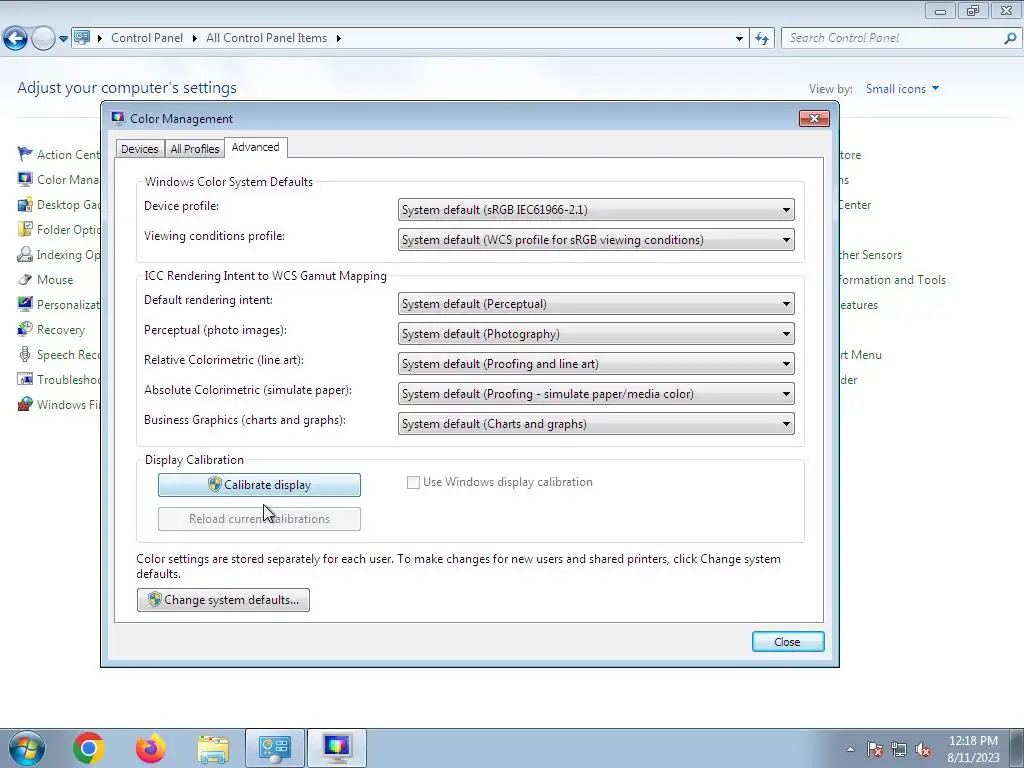Click the taskbar clock and date
The height and width of the screenshot is (768, 1024).
pyautogui.click(x=973, y=748)
